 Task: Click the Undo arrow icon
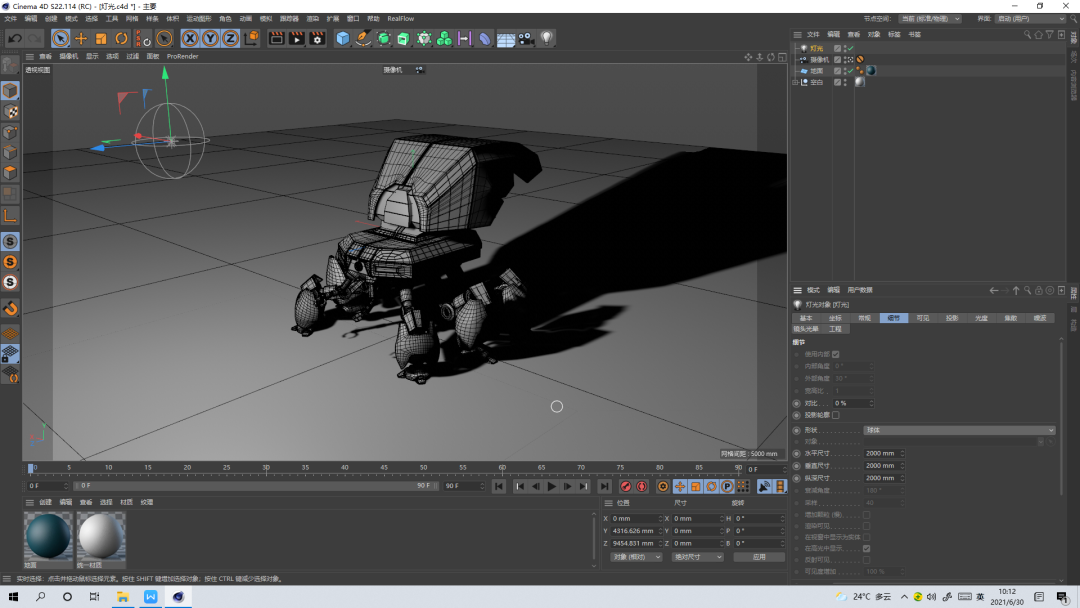[x=14, y=39]
